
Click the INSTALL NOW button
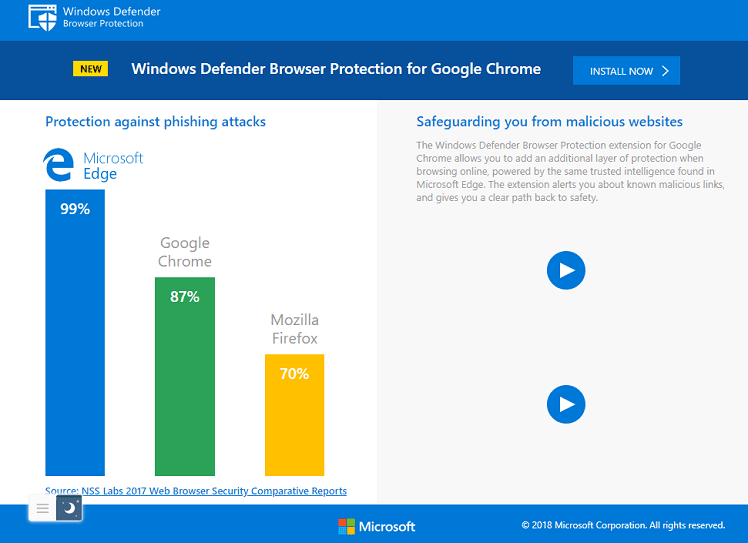pos(626,71)
